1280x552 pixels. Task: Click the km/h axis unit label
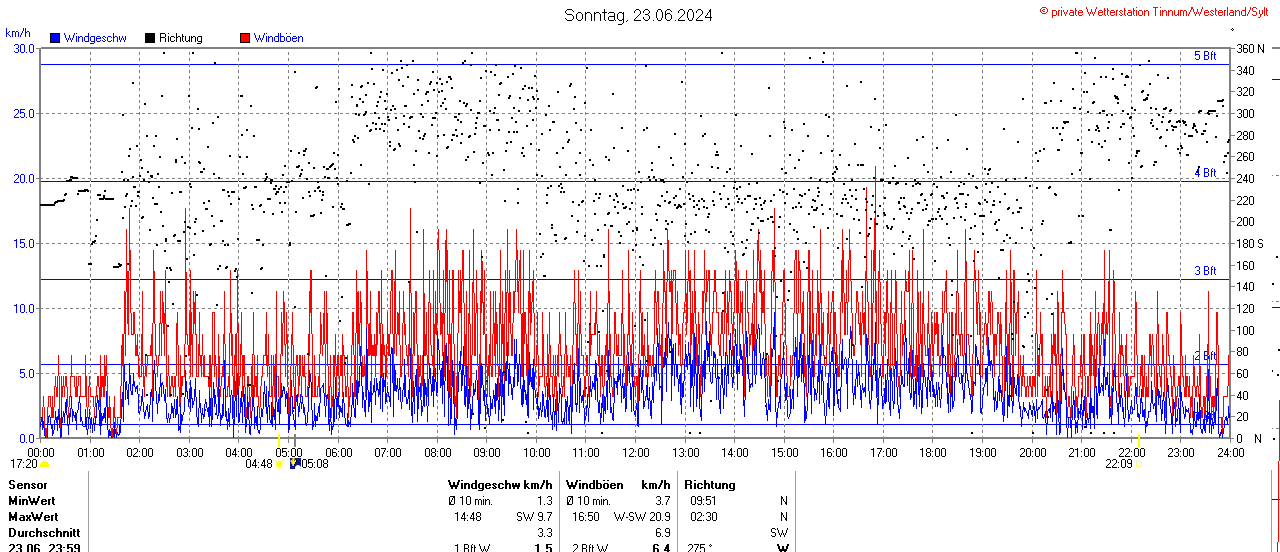18,33
